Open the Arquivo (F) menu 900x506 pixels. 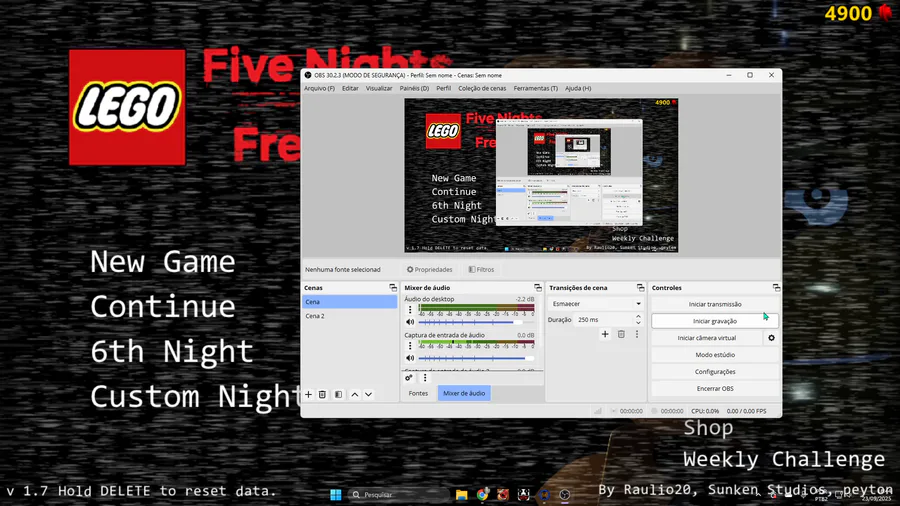click(x=319, y=88)
